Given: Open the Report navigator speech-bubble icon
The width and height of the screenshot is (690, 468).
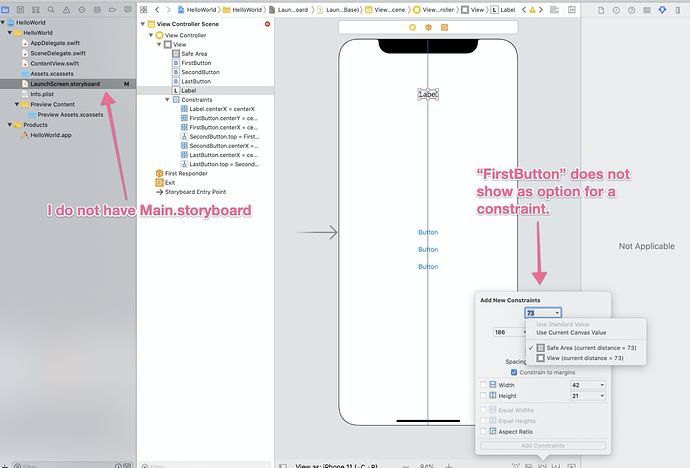Looking at the screenshot, I should (x=128, y=9).
